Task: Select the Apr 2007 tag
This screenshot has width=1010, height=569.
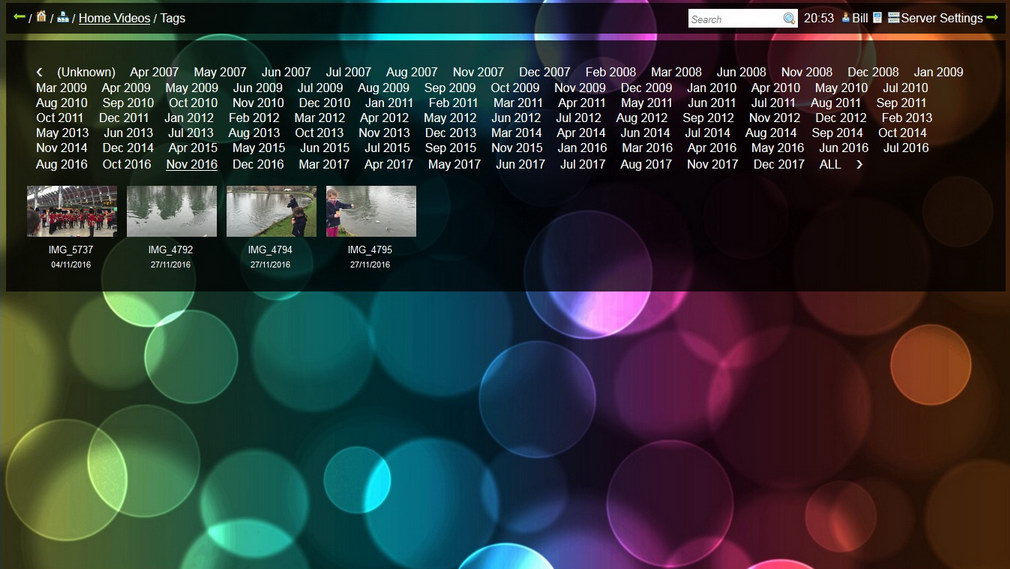Action: (x=154, y=72)
